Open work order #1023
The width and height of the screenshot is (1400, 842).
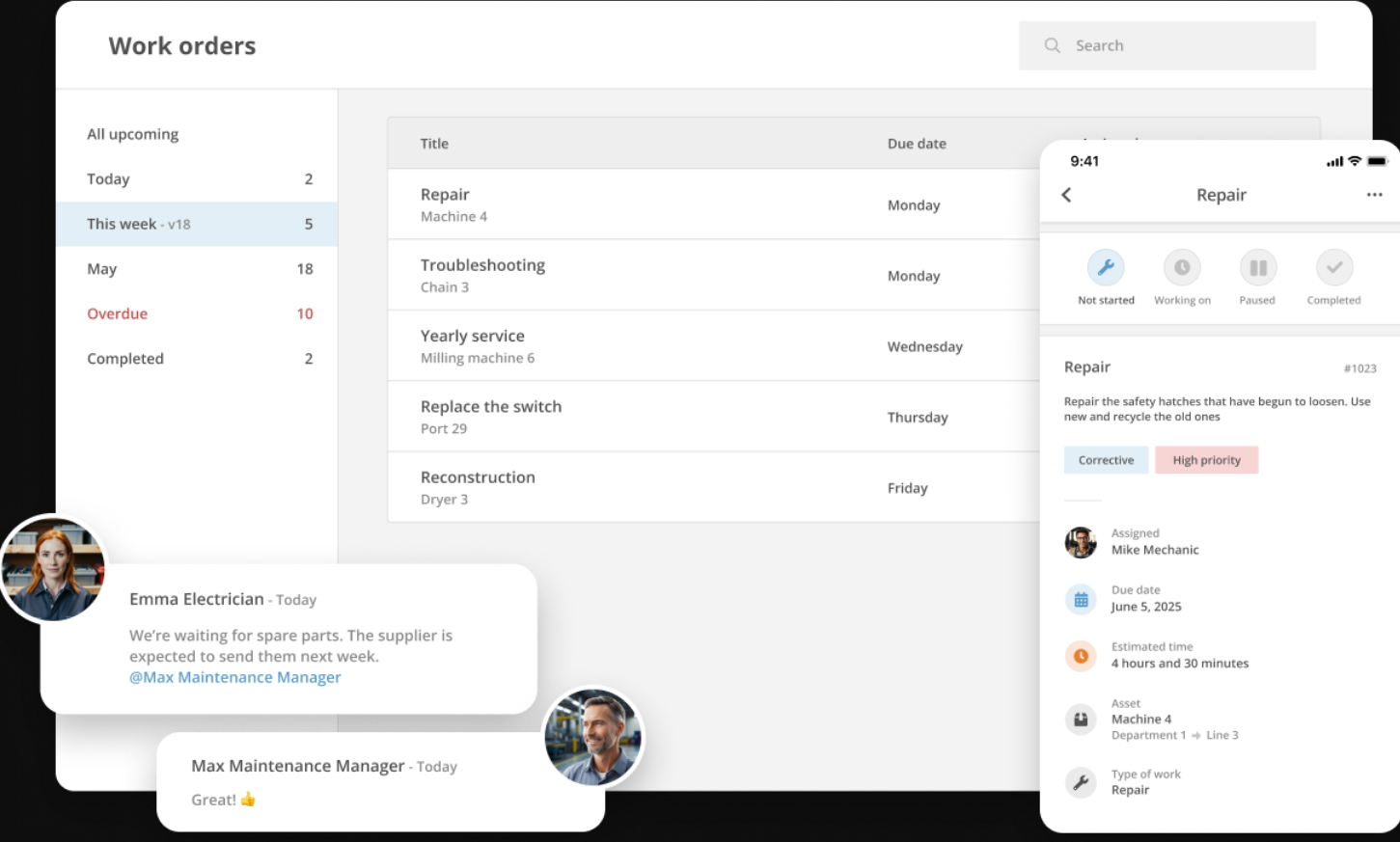(x=1360, y=367)
